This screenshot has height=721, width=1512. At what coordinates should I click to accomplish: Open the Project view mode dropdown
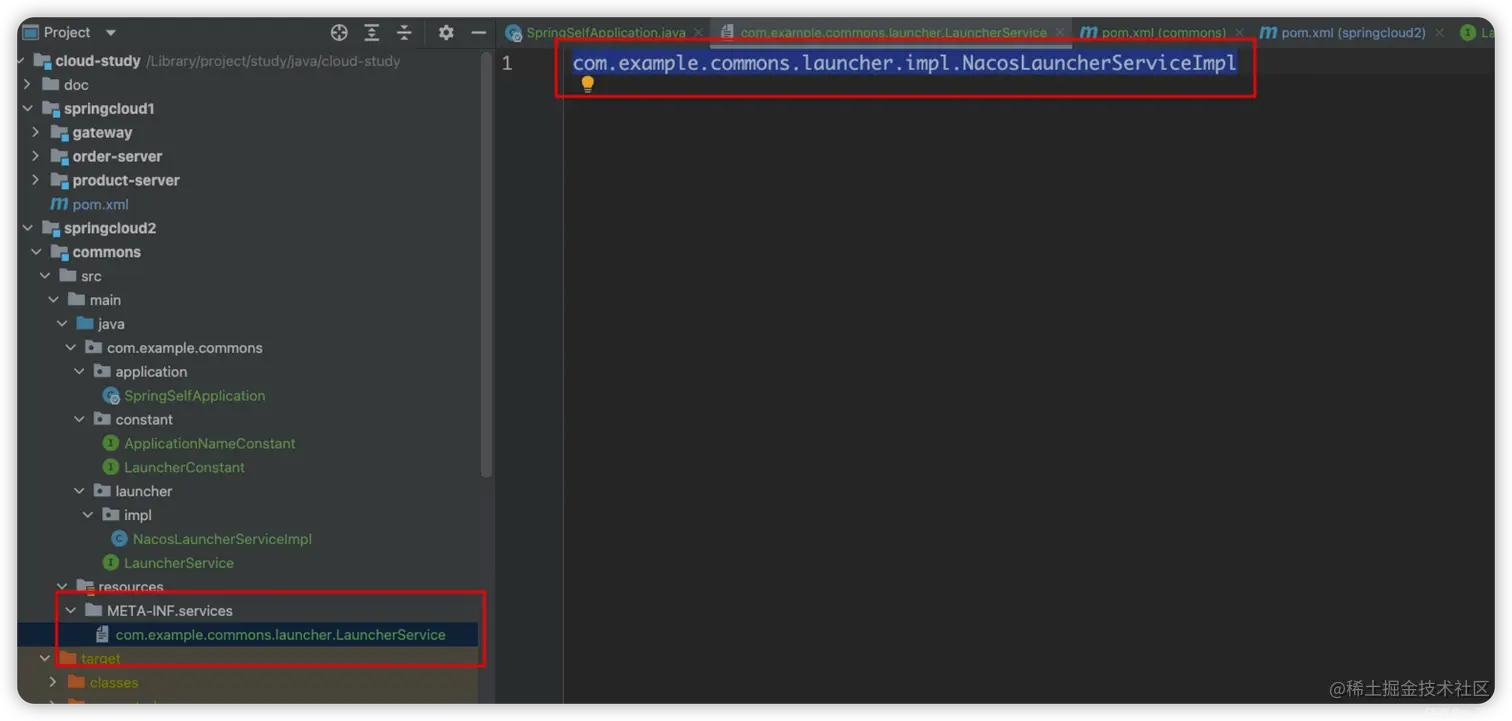[x=111, y=33]
